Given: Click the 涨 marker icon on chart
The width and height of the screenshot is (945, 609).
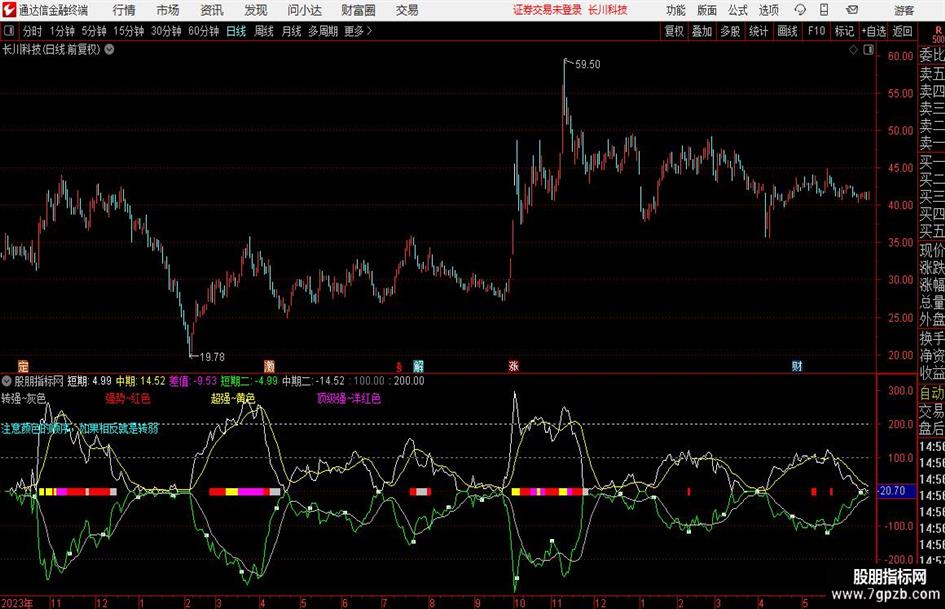Looking at the screenshot, I should 513,366.
